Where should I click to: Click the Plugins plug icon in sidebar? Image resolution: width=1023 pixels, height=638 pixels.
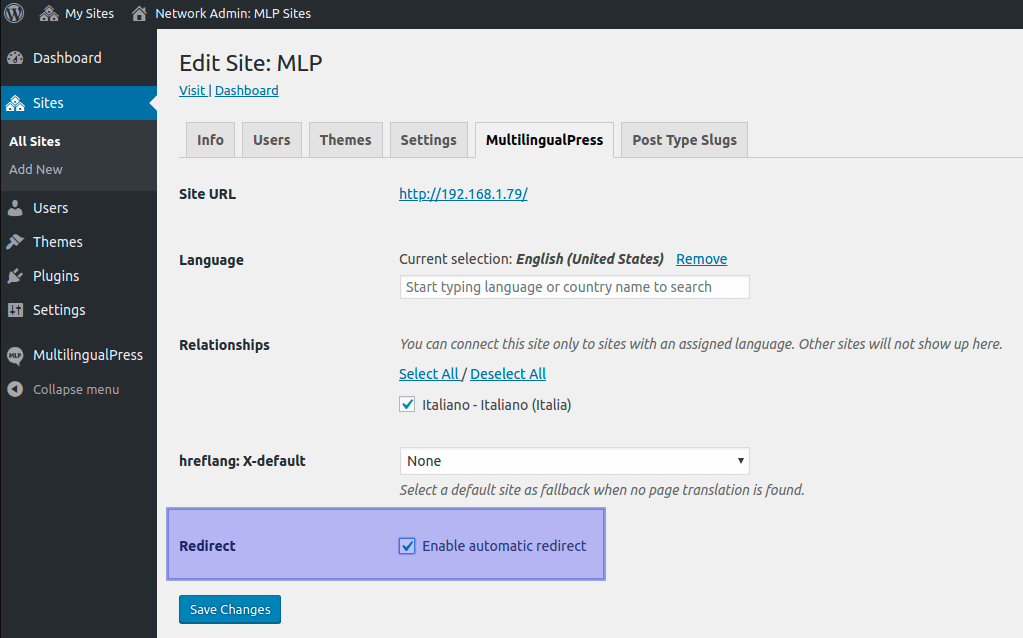[15, 276]
